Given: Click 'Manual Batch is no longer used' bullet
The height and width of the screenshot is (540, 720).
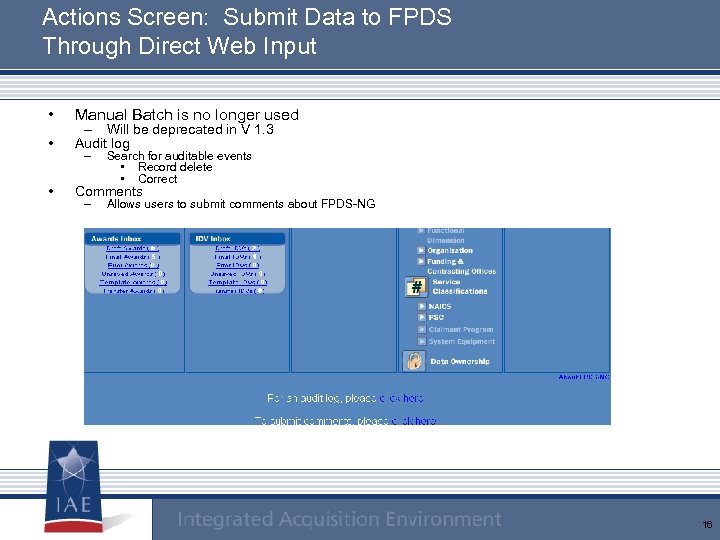Looking at the screenshot, I should click(x=186, y=114).
